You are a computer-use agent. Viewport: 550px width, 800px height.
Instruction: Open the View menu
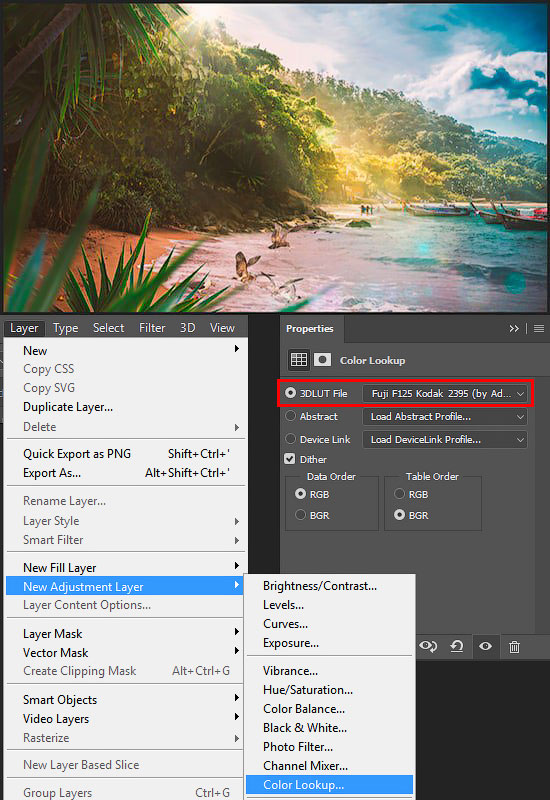coord(222,328)
